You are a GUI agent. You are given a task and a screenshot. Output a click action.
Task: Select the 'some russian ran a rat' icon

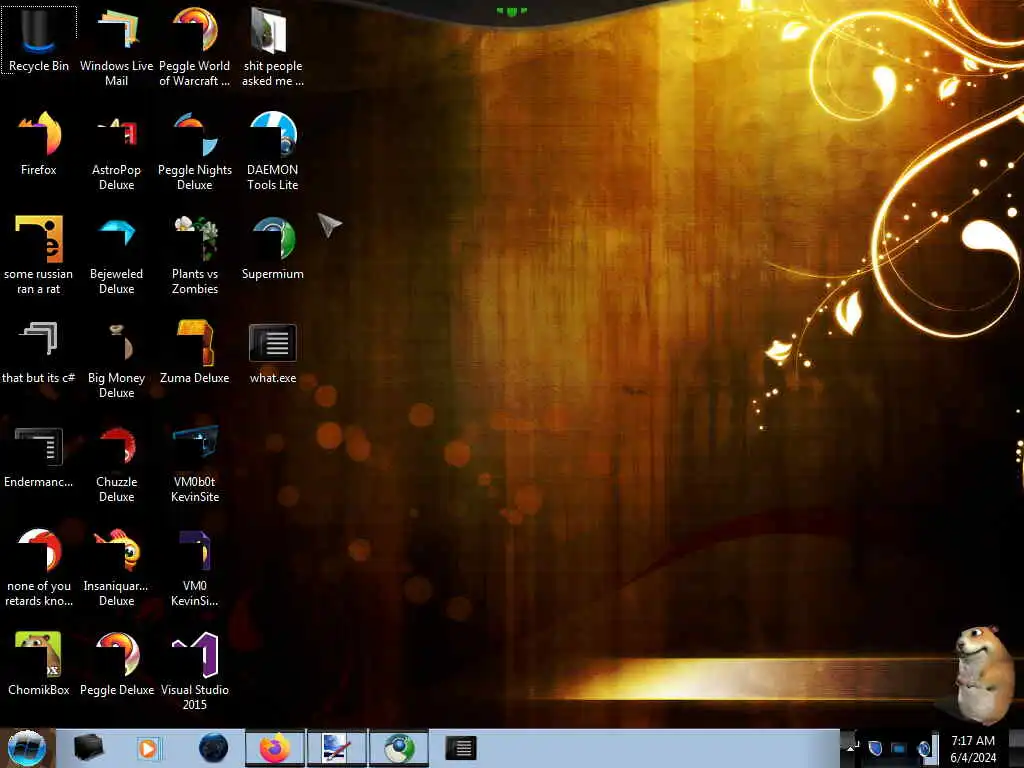click(39, 255)
